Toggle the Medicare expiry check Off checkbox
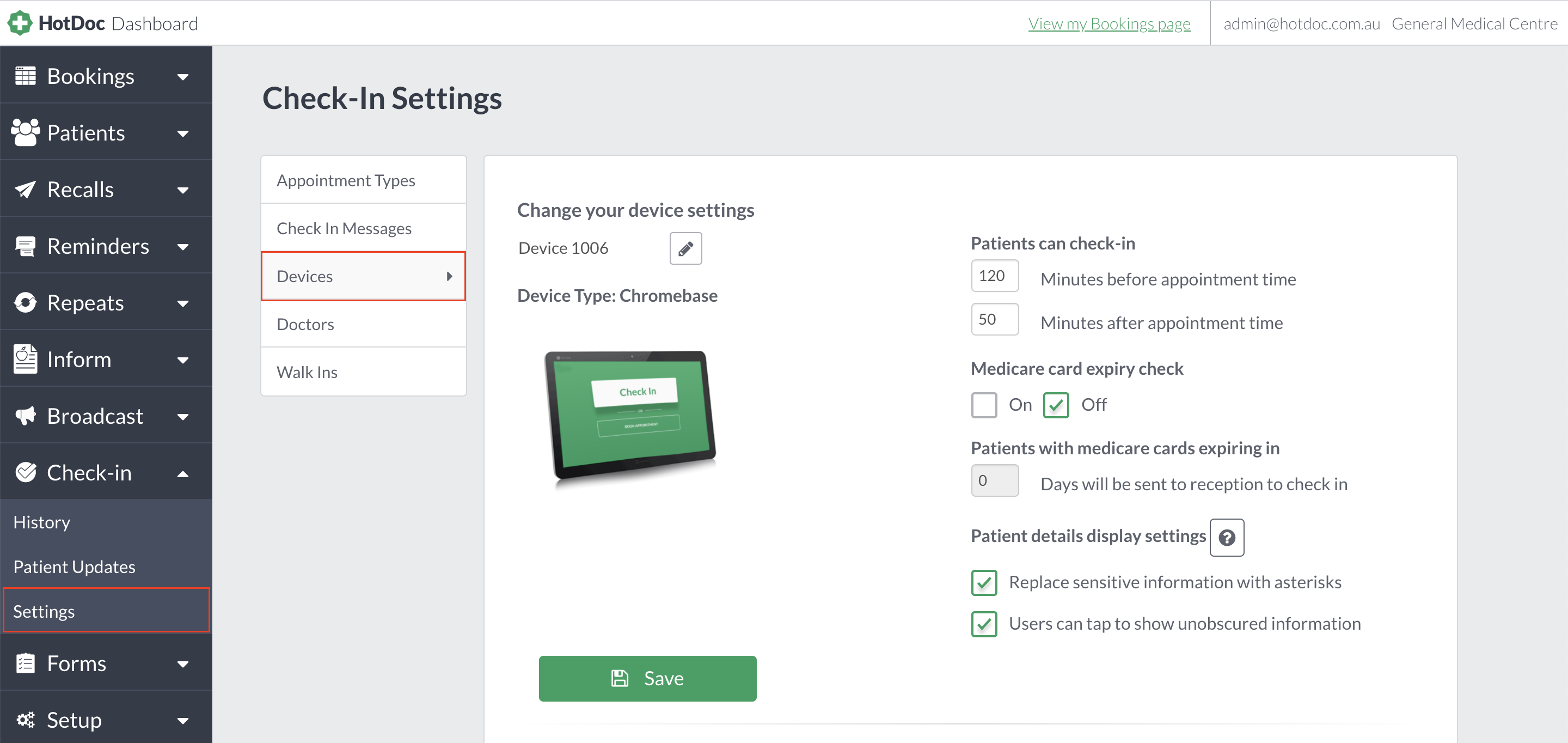This screenshot has width=1568, height=743. coord(1056,405)
